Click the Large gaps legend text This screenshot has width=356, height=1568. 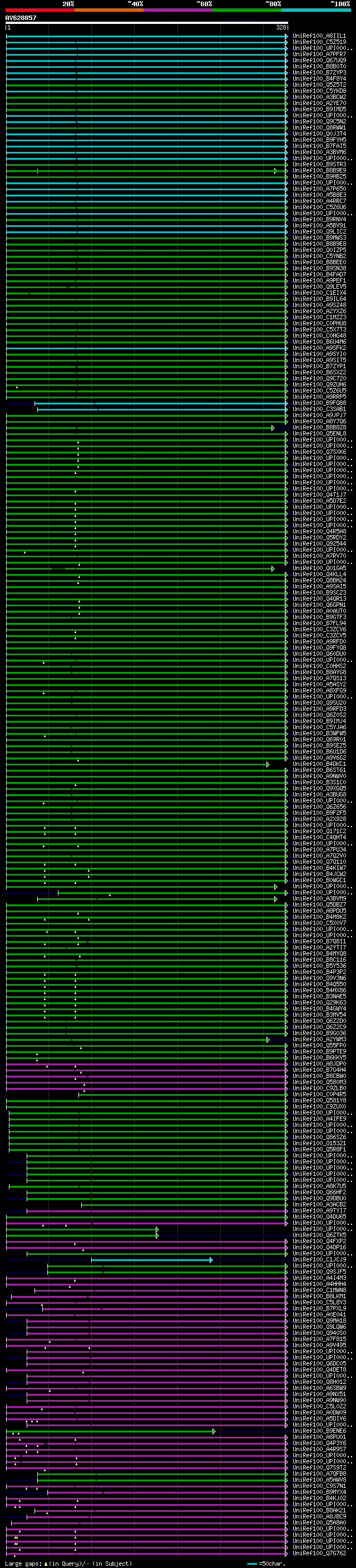click(x=68, y=1564)
